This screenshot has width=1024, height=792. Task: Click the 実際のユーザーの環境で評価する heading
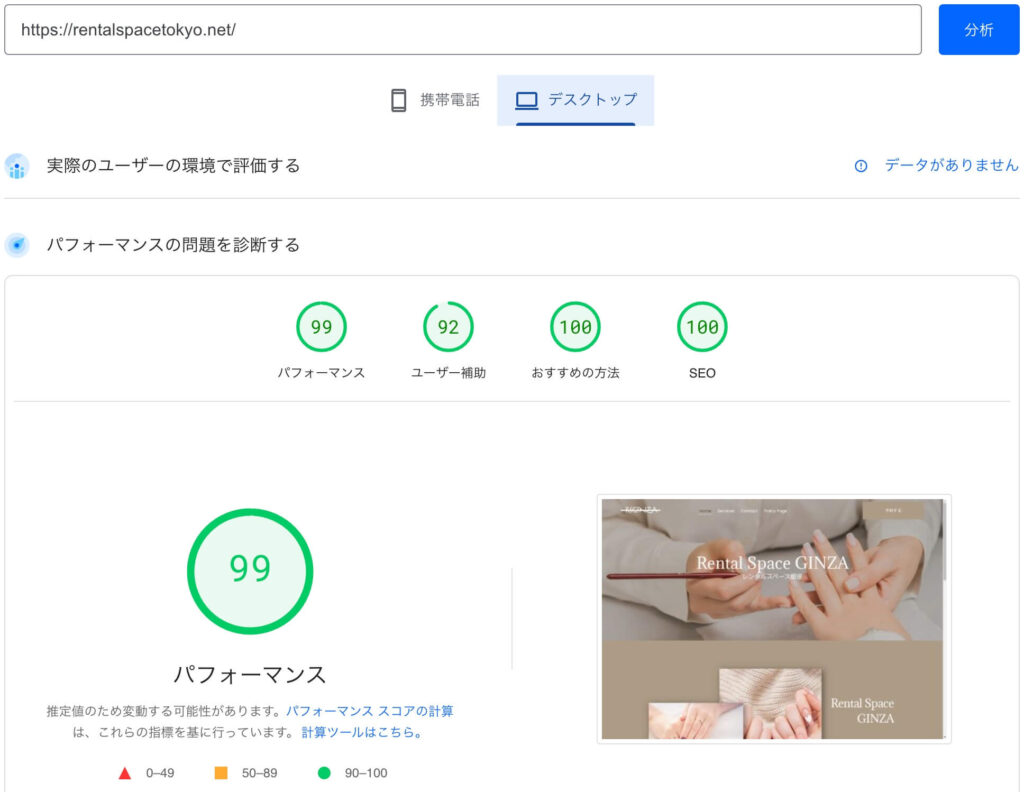pos(173,166)
